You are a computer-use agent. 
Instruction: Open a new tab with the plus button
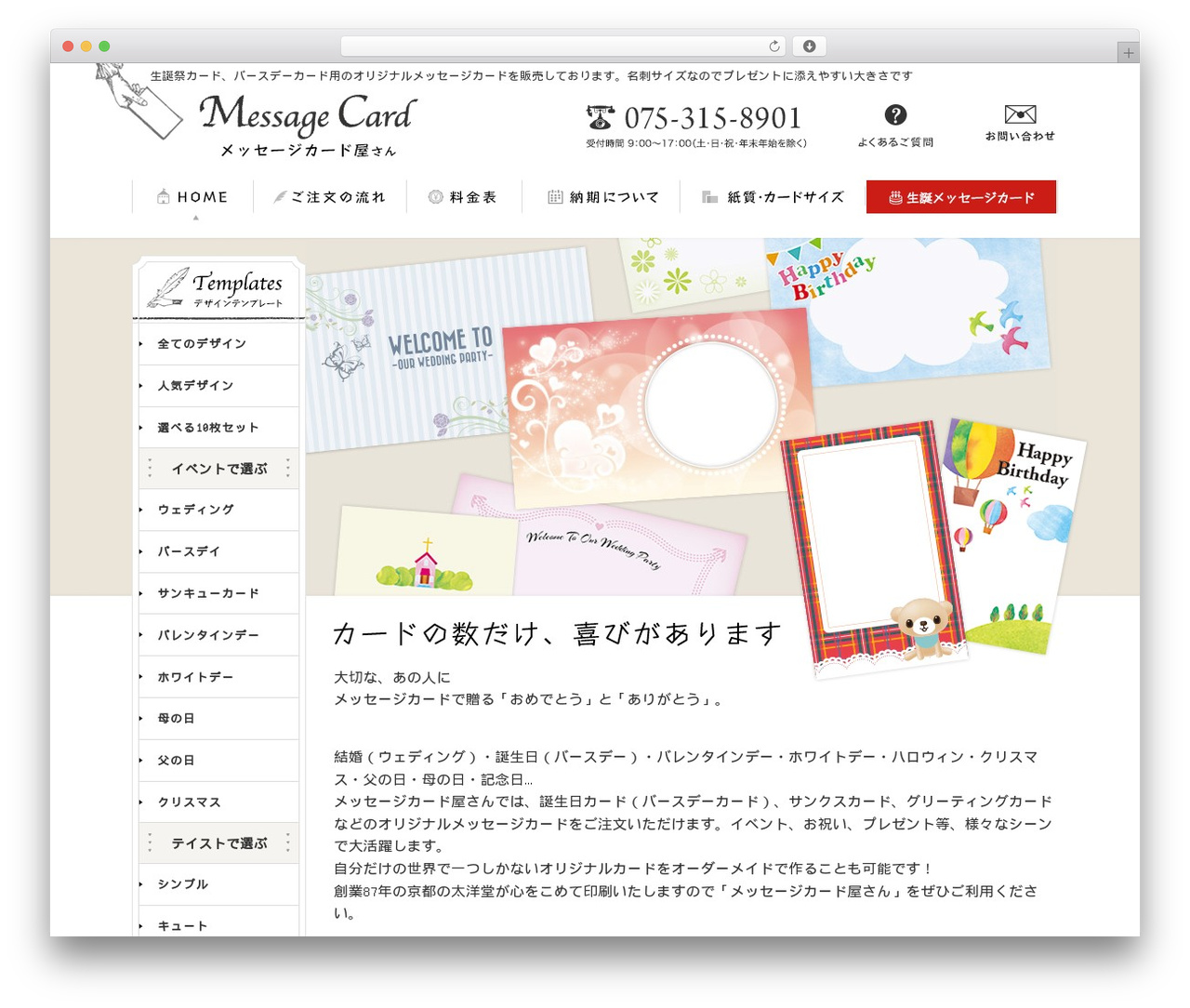pyautogui.click(x=1128, y=53)
